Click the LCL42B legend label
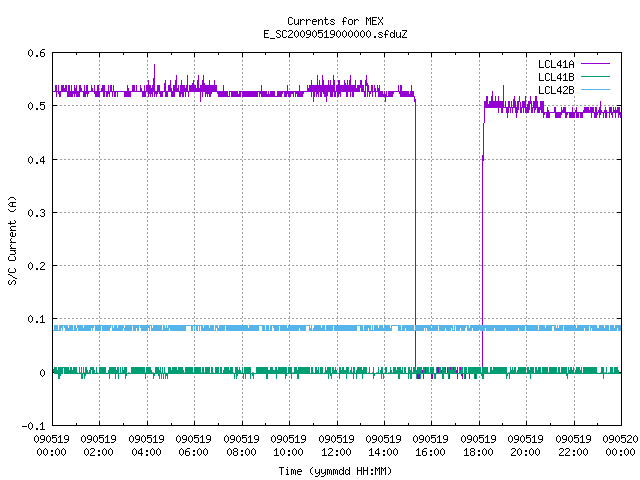 556,90
